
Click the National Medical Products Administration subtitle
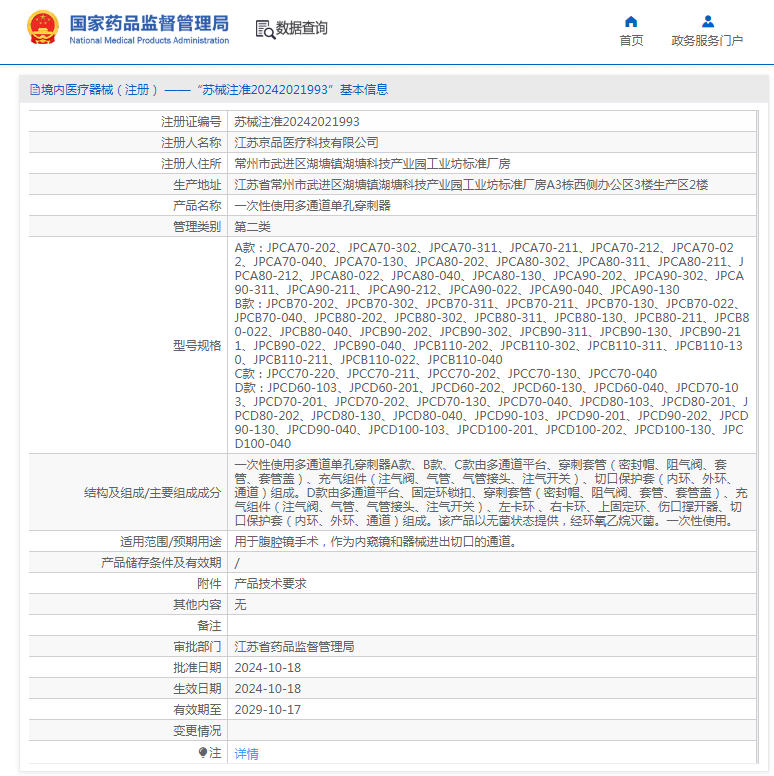149,41
